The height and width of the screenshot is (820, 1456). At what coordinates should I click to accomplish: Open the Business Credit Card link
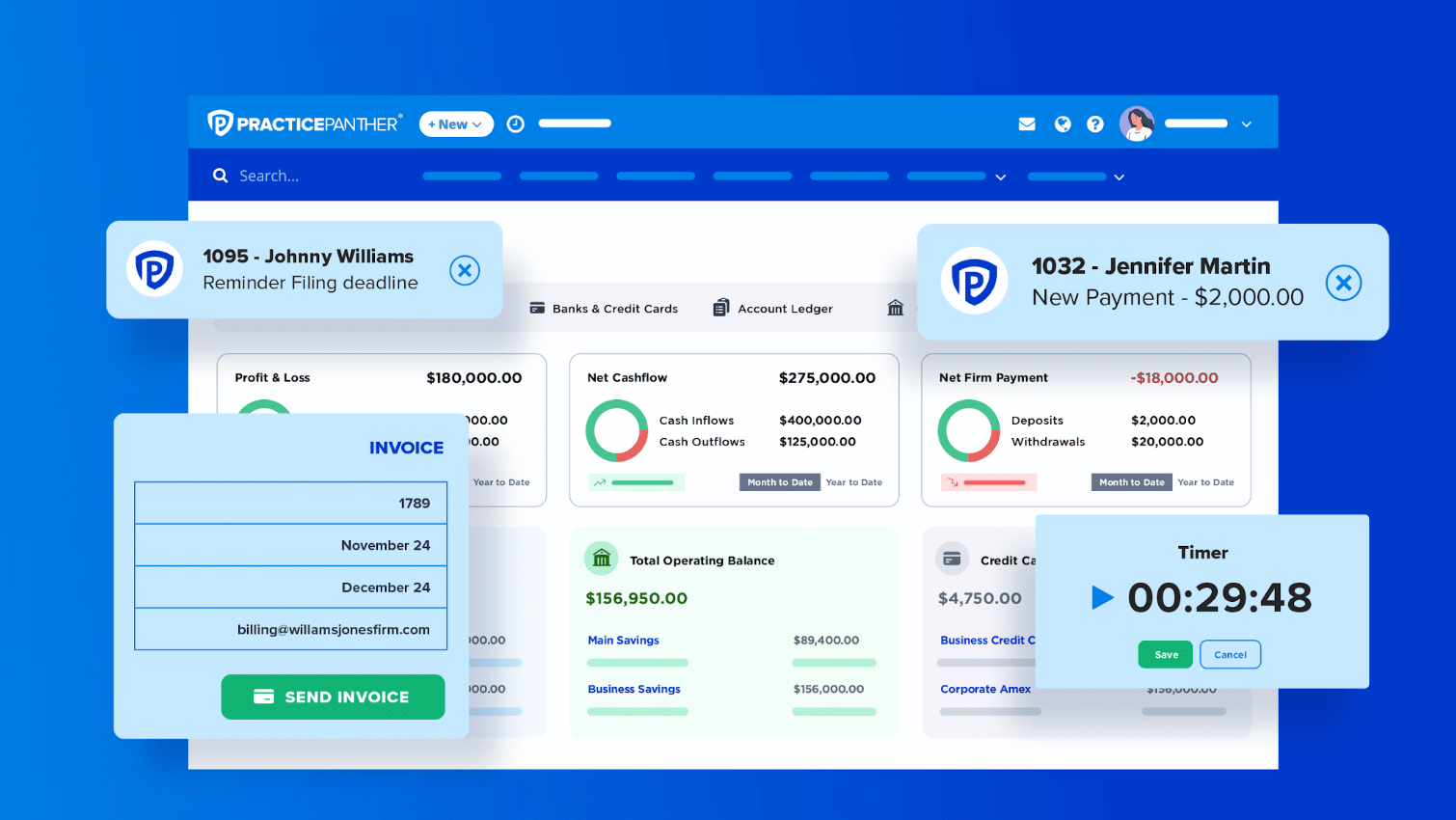pos(987,641)
